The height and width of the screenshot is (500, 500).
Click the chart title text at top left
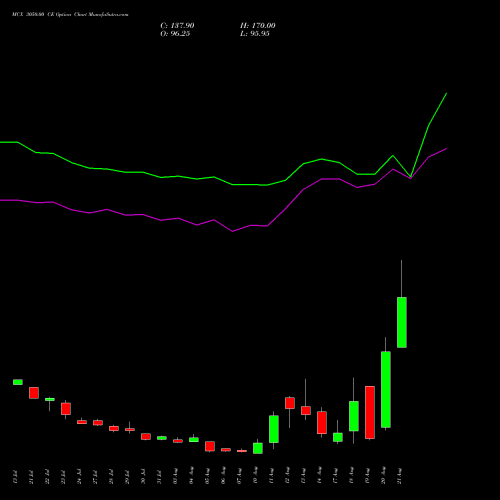tap(70, 15)
